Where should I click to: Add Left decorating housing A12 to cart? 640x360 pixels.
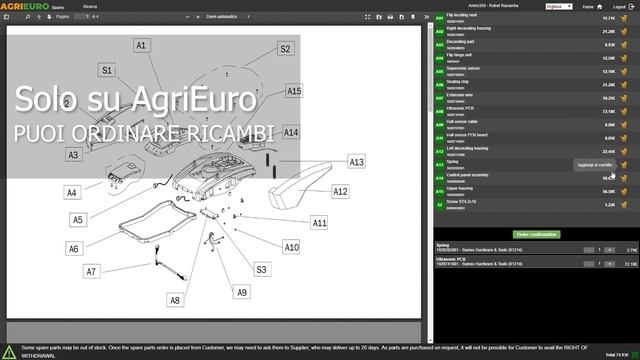point(624,151)
